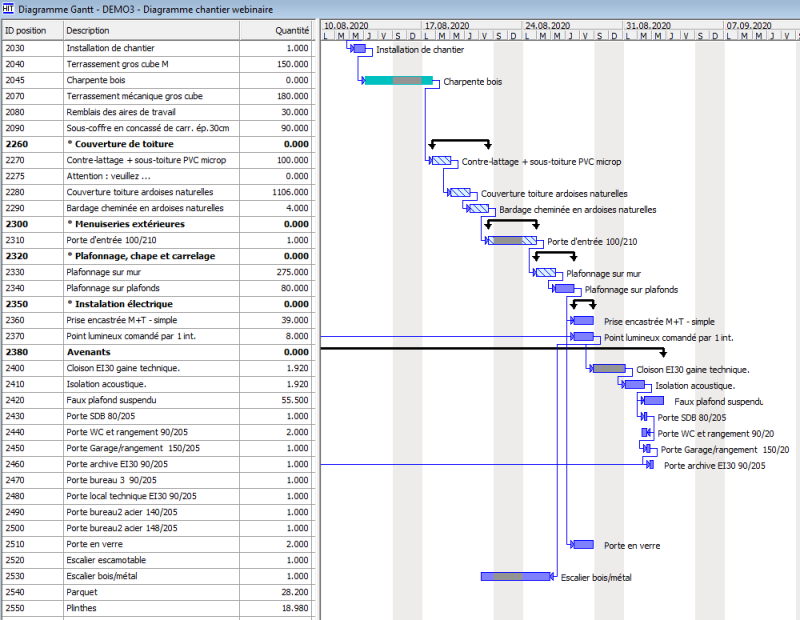The height and width of the screenshot is (620, 800).
Task: Click the Porte d'entrée 100/210 task bar
Action: 512,241
